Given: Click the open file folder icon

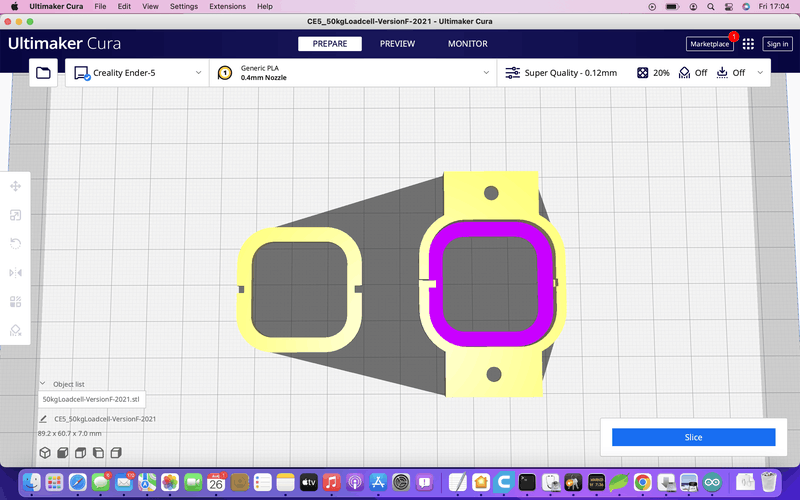Looking at the screenshot, I should pyautogui.click(x=43, y=73).
